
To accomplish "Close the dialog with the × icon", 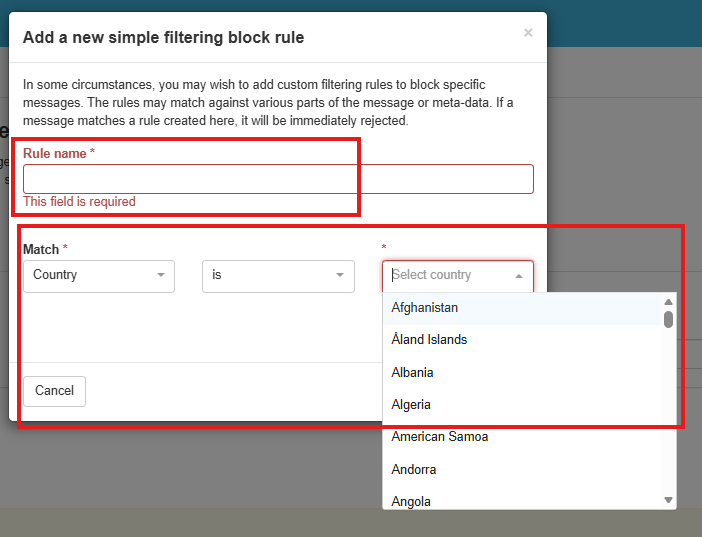I will 528,33.
